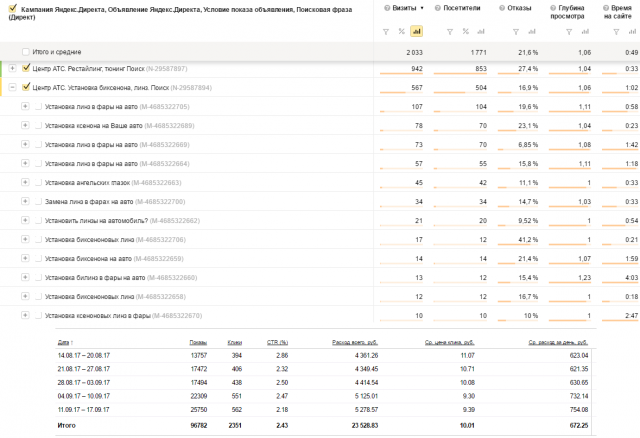
Task: Click the filter icon under Визиты
Action: tap(386, 31)
